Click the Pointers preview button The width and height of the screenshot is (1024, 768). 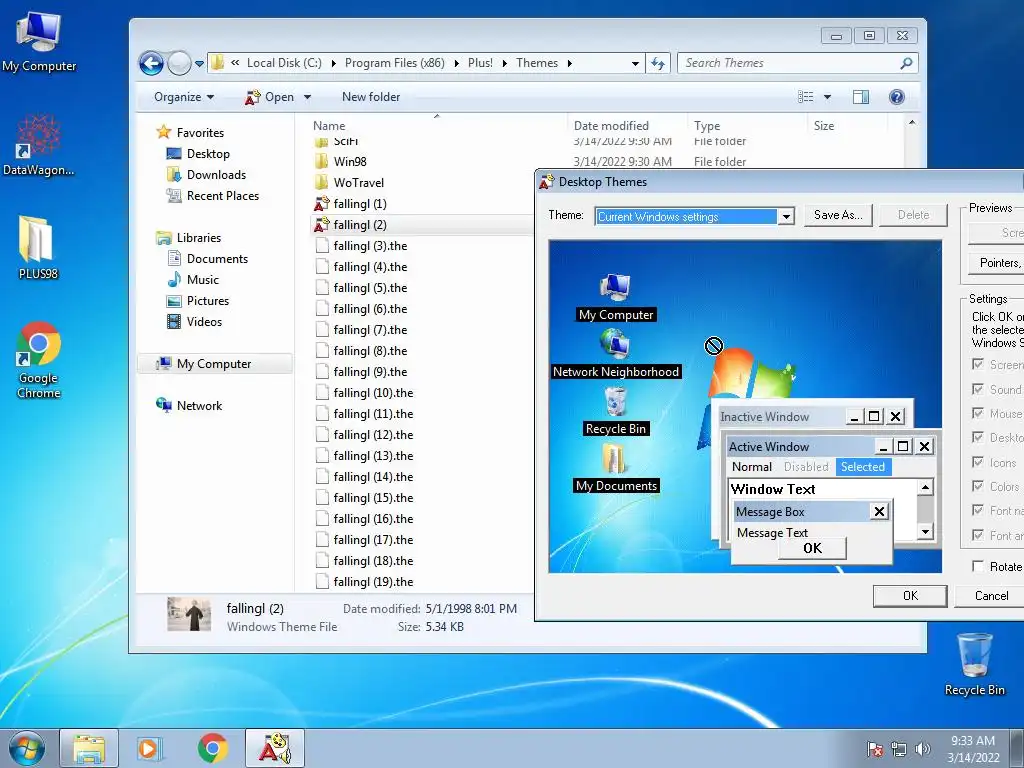(997, 263)
